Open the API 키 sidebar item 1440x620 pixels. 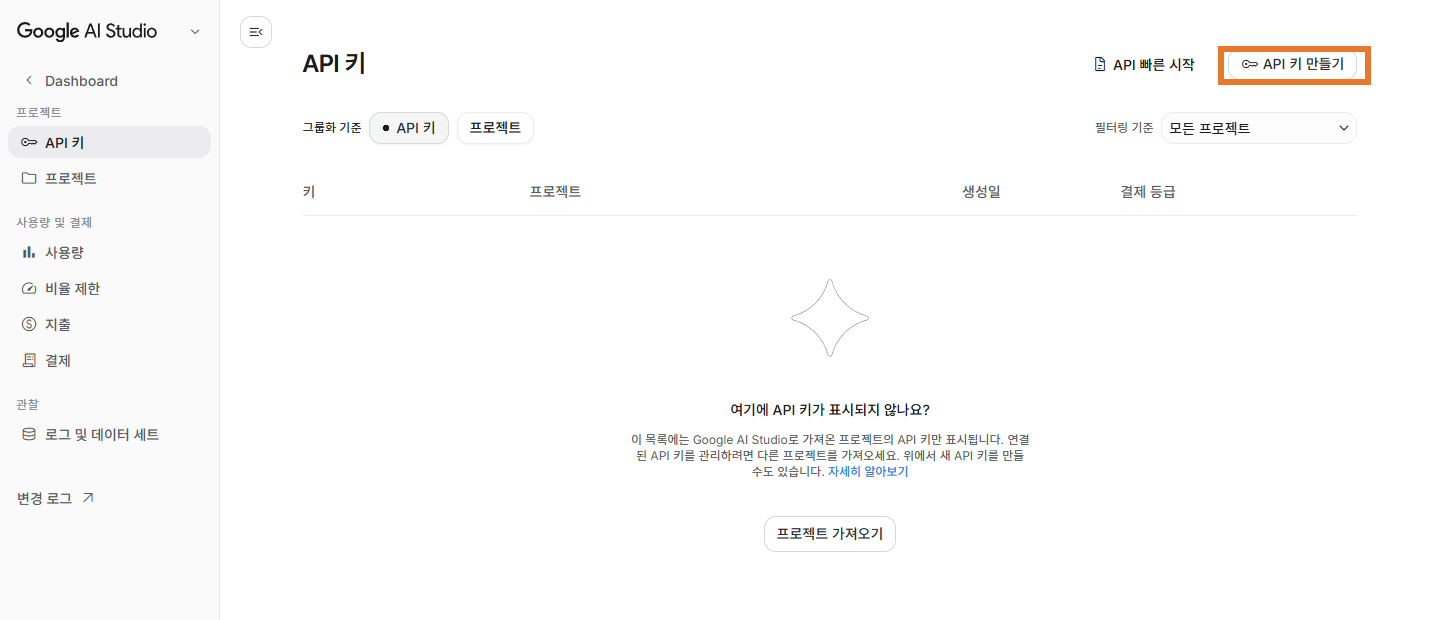coord(110,142)
